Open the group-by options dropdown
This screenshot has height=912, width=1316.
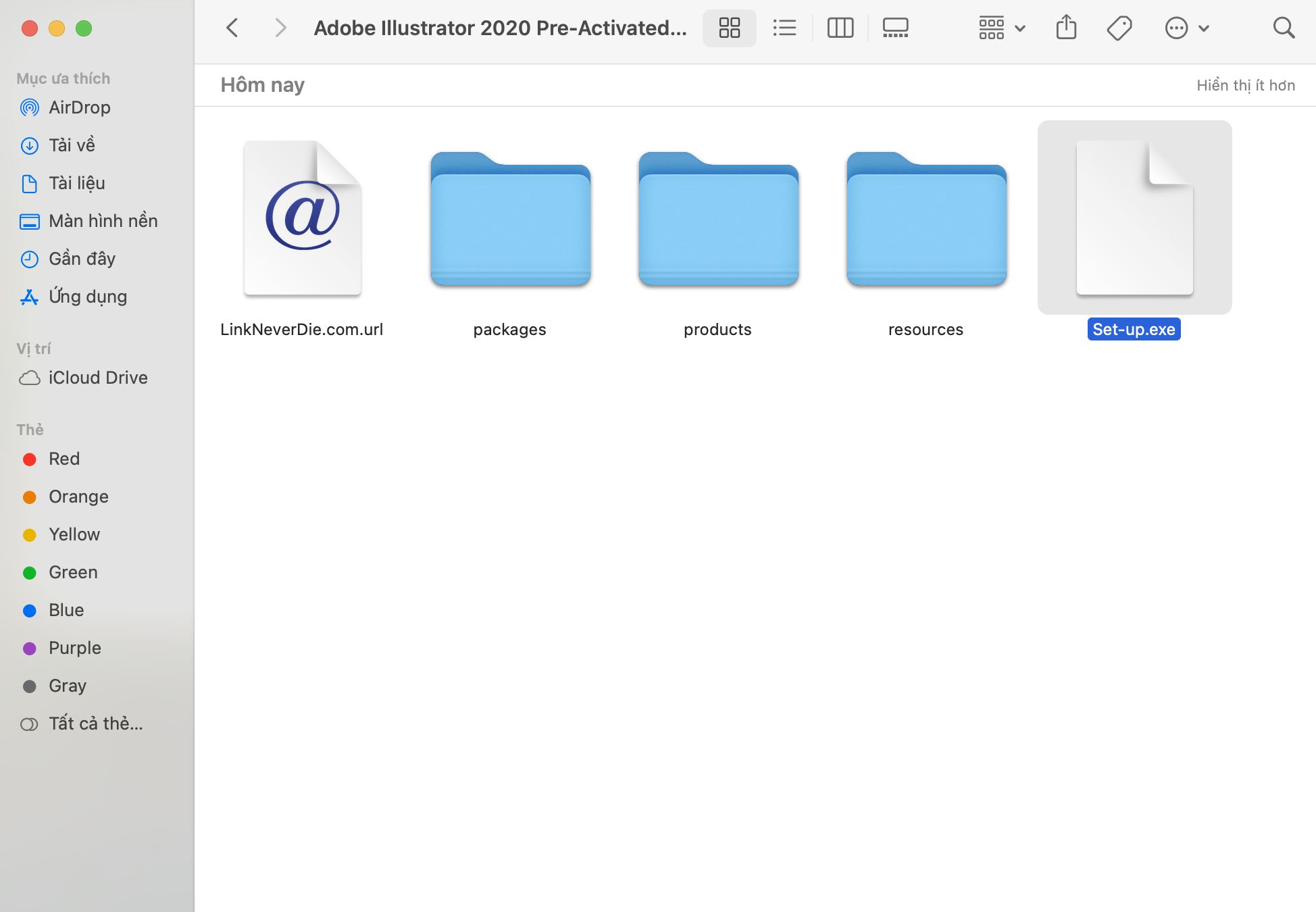coord(1002,28)
